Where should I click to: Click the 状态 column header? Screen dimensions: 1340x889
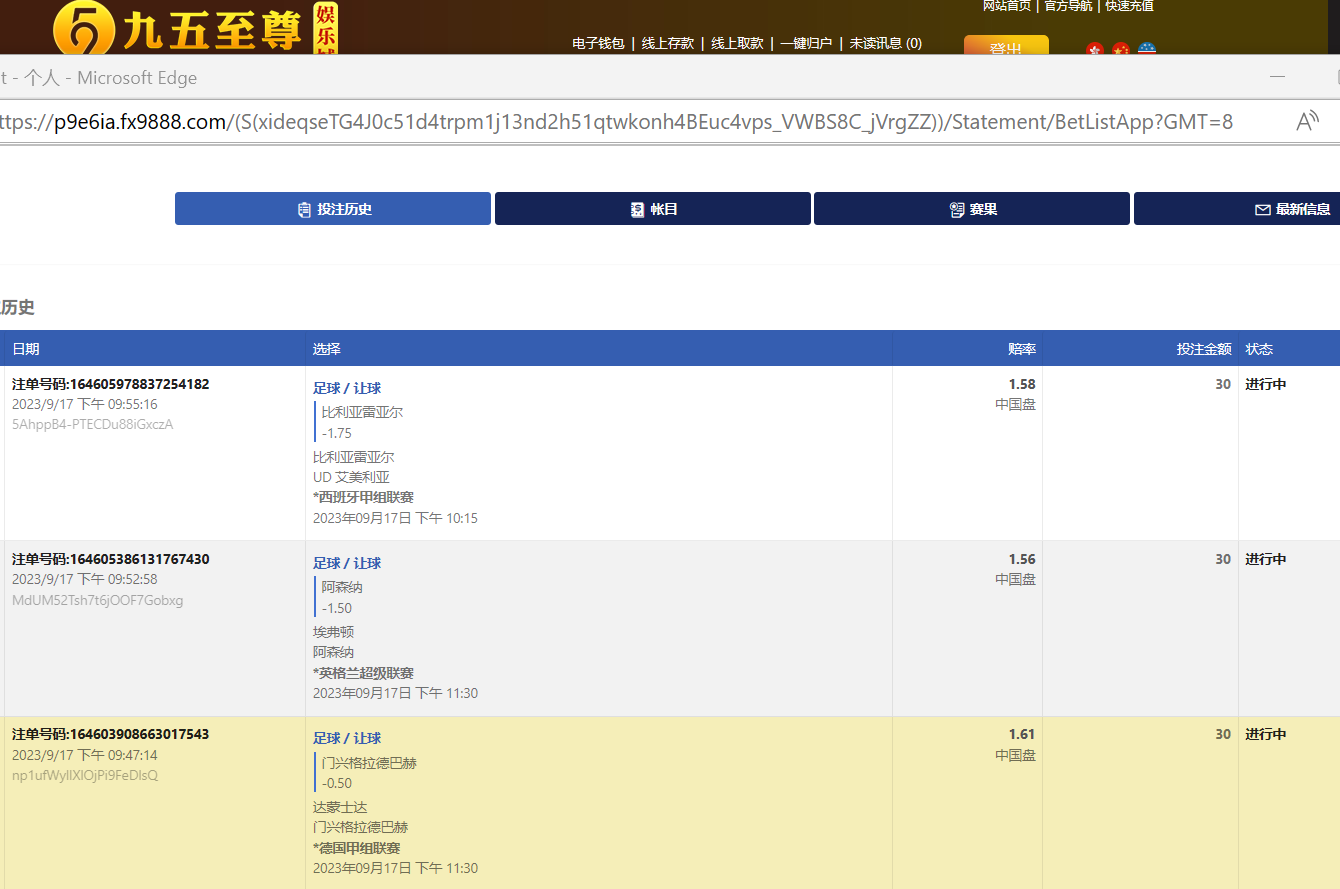coord(1259,349)
